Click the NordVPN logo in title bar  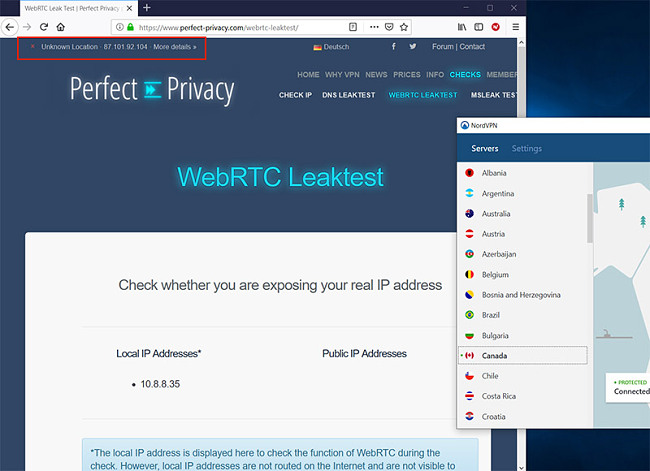[x=465, y=125]
